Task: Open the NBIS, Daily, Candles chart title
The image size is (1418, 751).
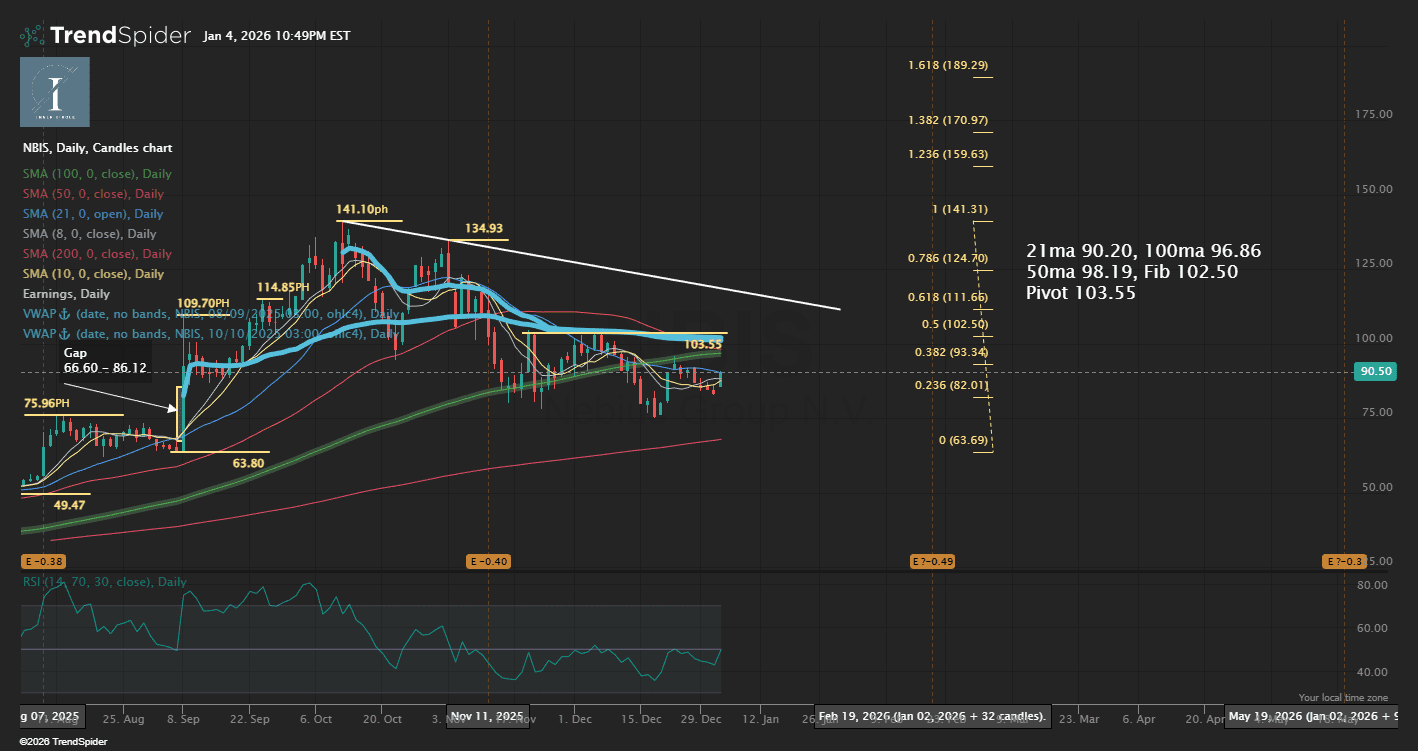Action: coord(97,148)
